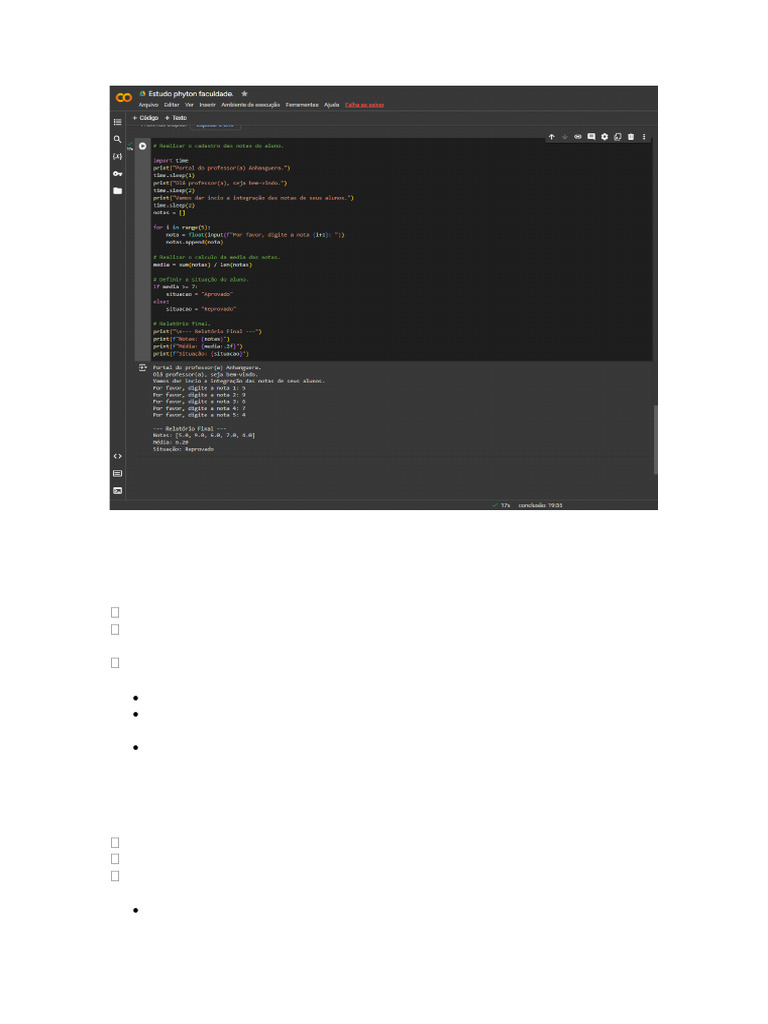
Task: Click the if media >= 7 line
Action: 175,287
